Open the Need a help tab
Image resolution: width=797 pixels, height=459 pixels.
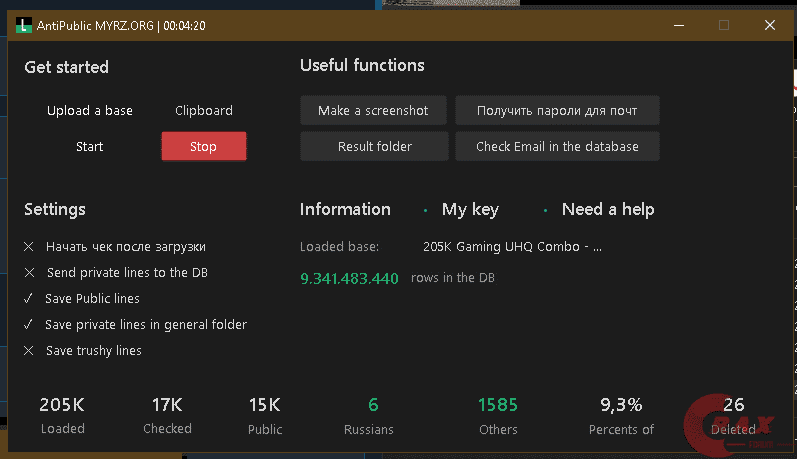608,209
